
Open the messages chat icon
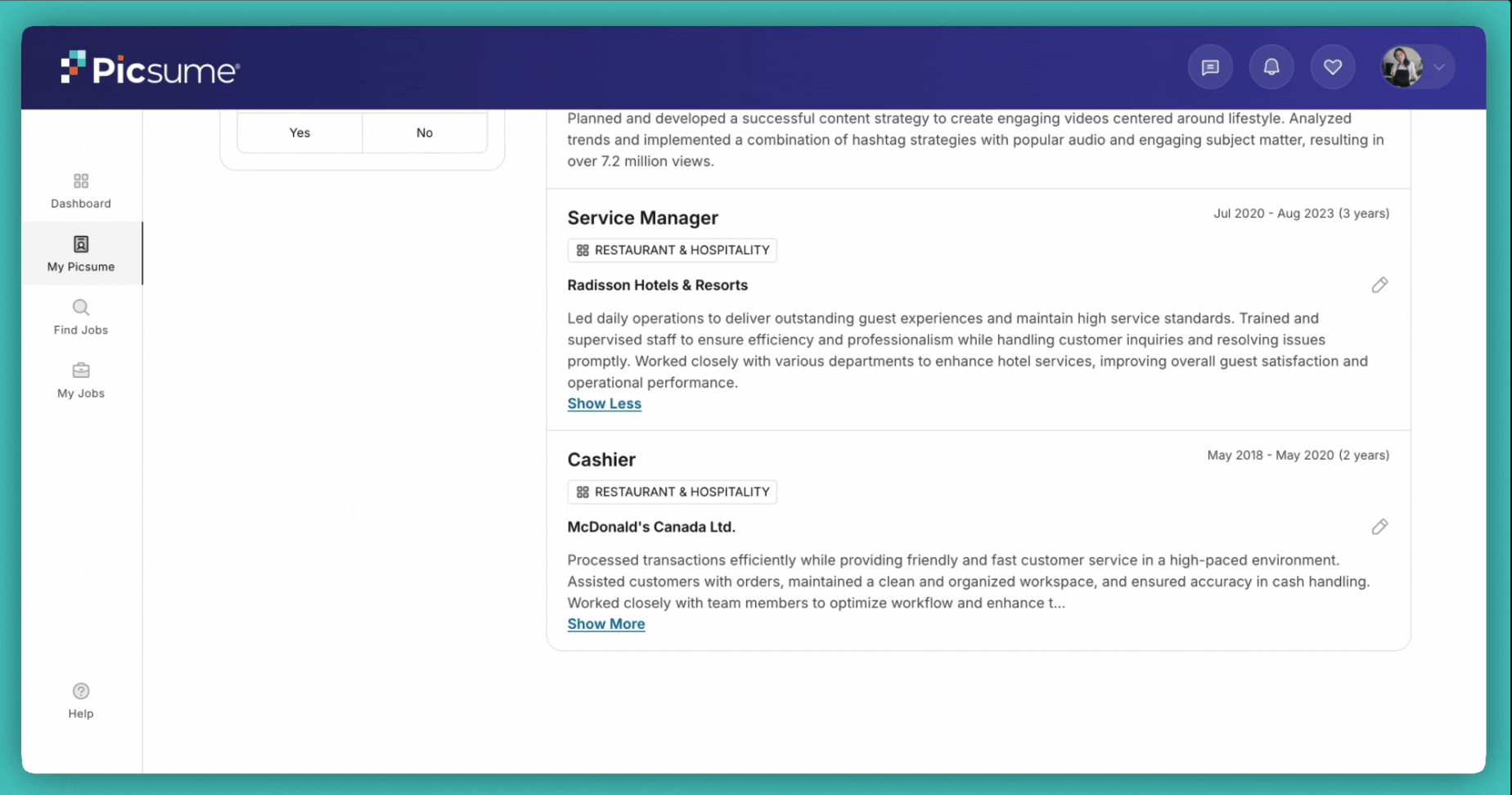click(1210, 67)
